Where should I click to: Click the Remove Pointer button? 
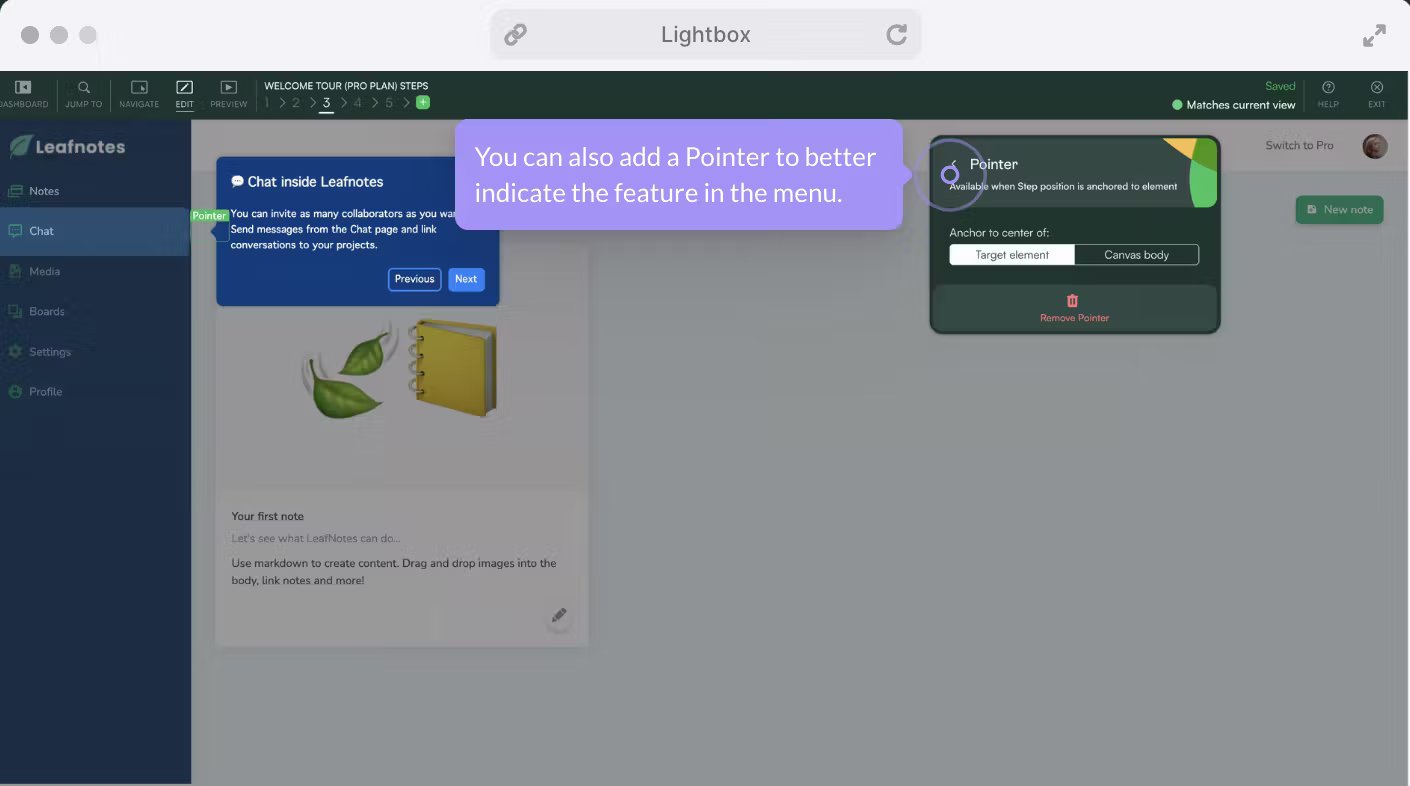click(x=1074, y=308)
